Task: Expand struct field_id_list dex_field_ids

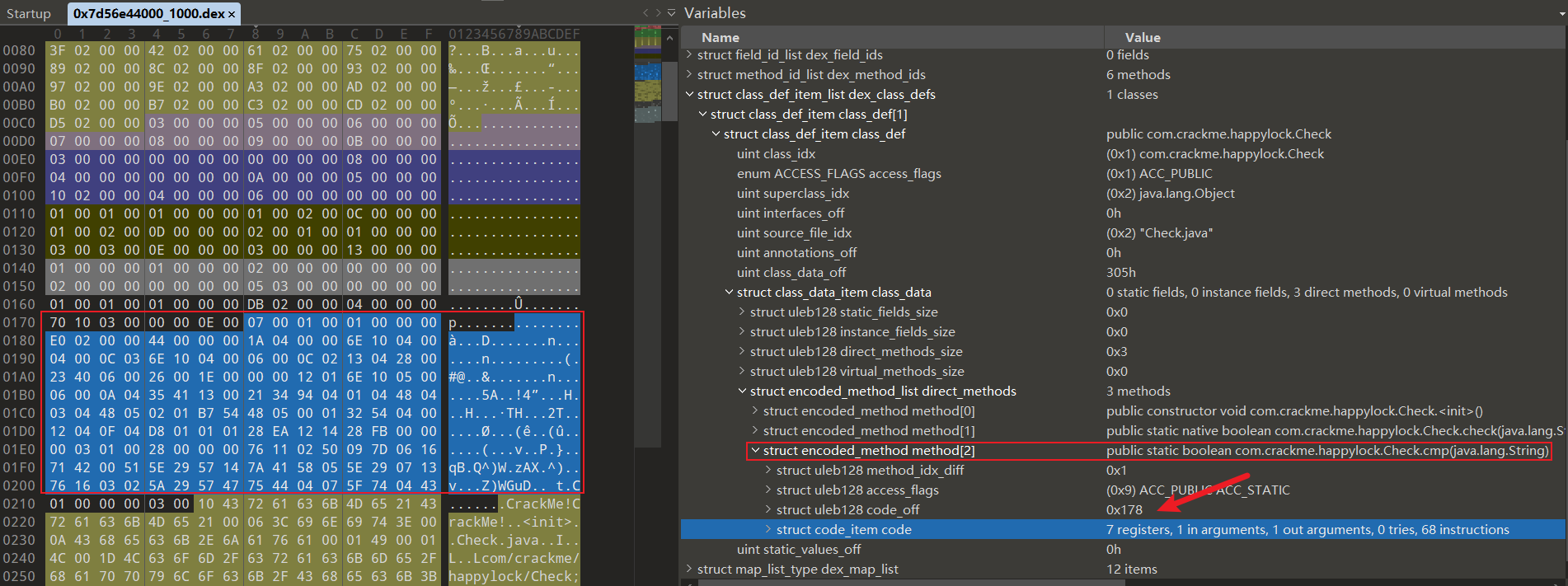Action: 689,54
